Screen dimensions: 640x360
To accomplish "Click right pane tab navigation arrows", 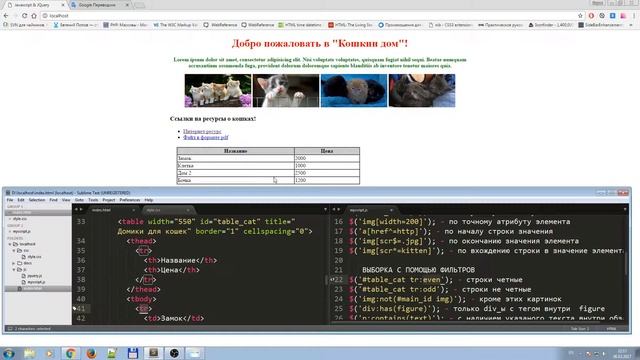I will click(336, 209).
